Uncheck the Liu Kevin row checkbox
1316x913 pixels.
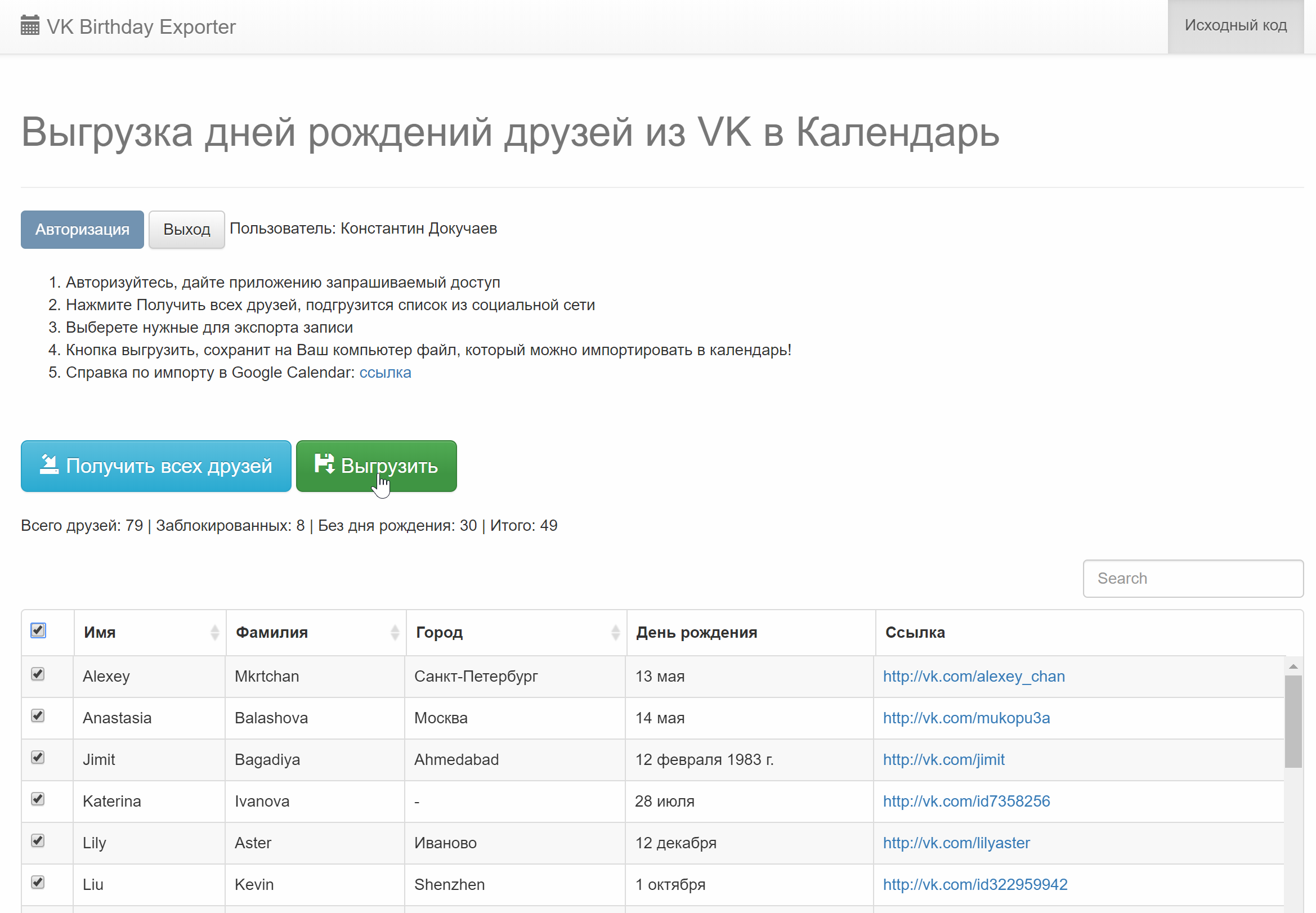(x=38, y=883)
